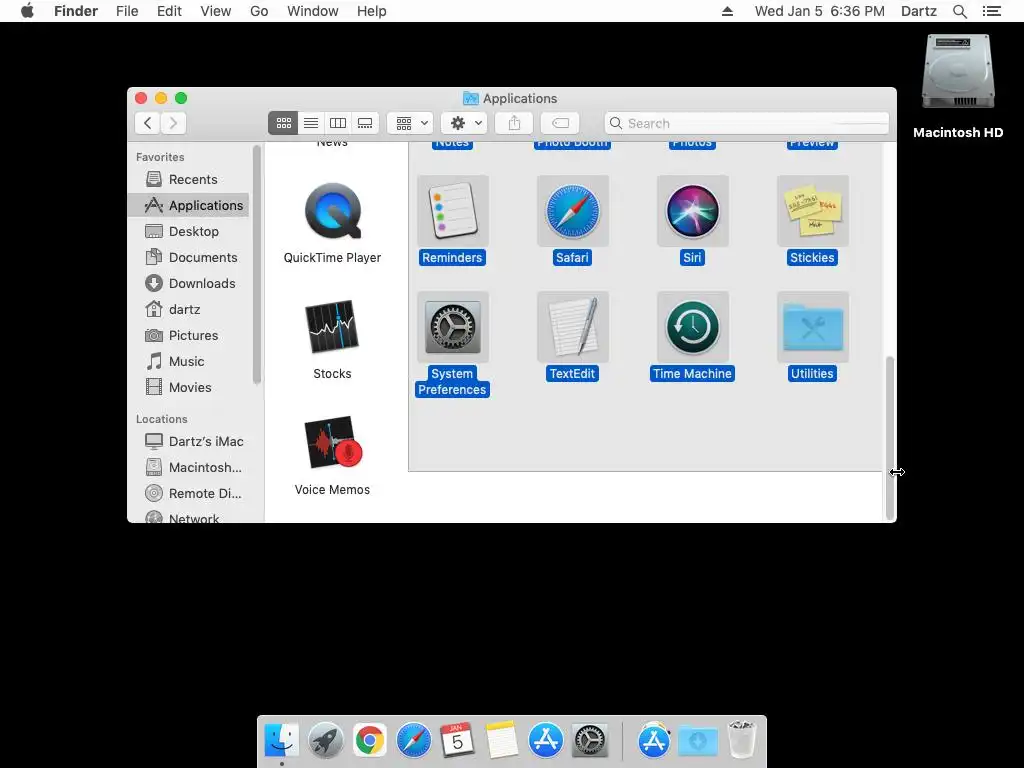Switch to column view

point(338,123)
